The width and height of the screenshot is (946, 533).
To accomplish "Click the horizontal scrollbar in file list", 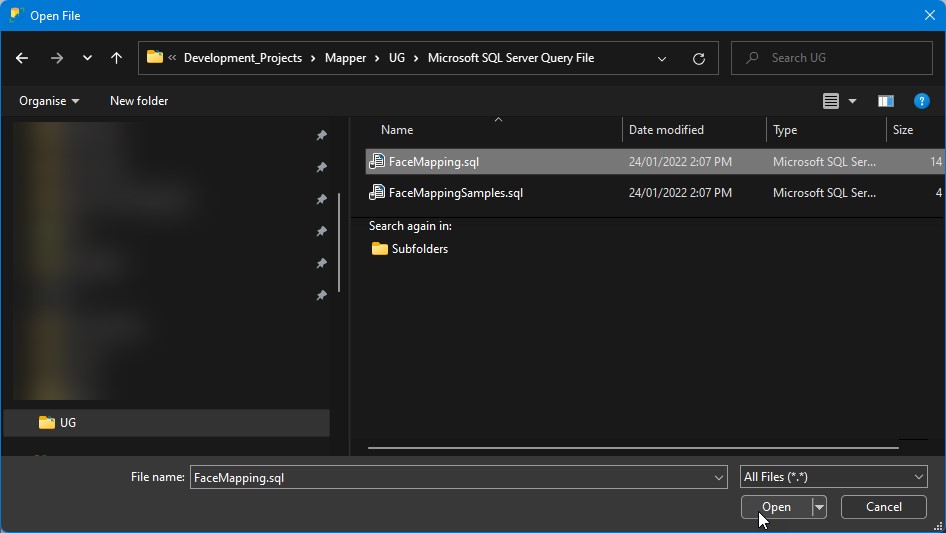I will click(632, 448).
